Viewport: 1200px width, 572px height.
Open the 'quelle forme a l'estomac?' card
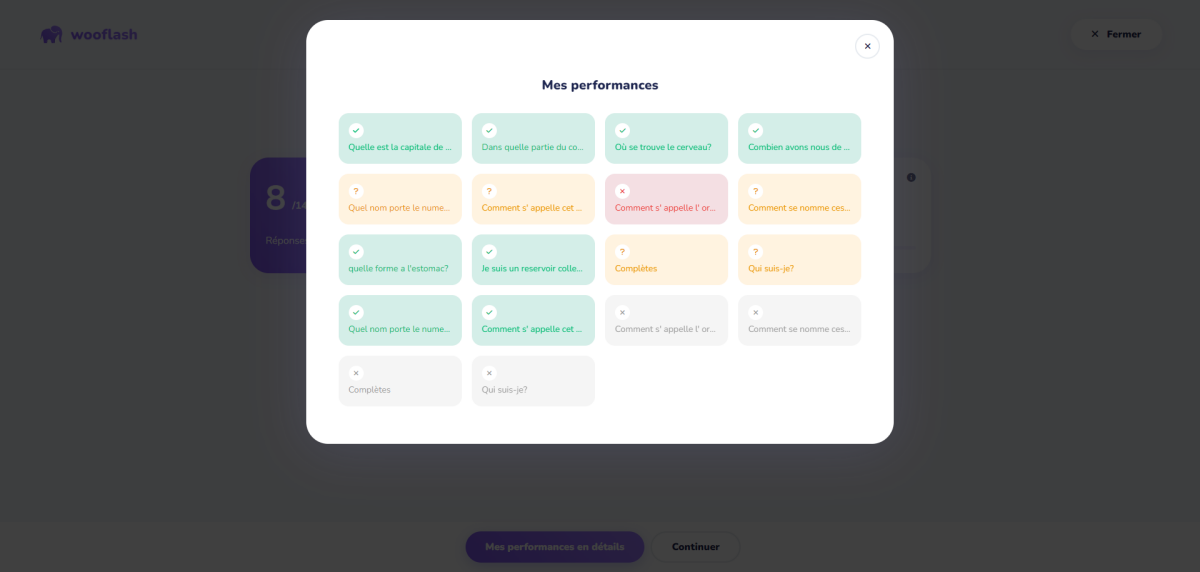400,260
